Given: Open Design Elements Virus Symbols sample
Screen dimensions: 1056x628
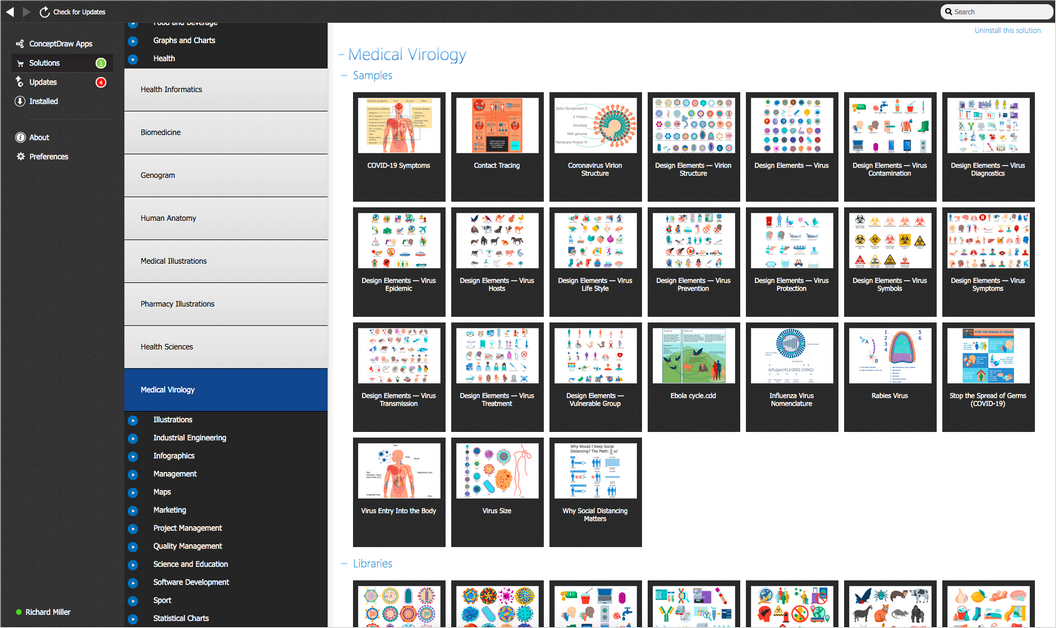Looking at the screenshot, I should tap(890, 262).
